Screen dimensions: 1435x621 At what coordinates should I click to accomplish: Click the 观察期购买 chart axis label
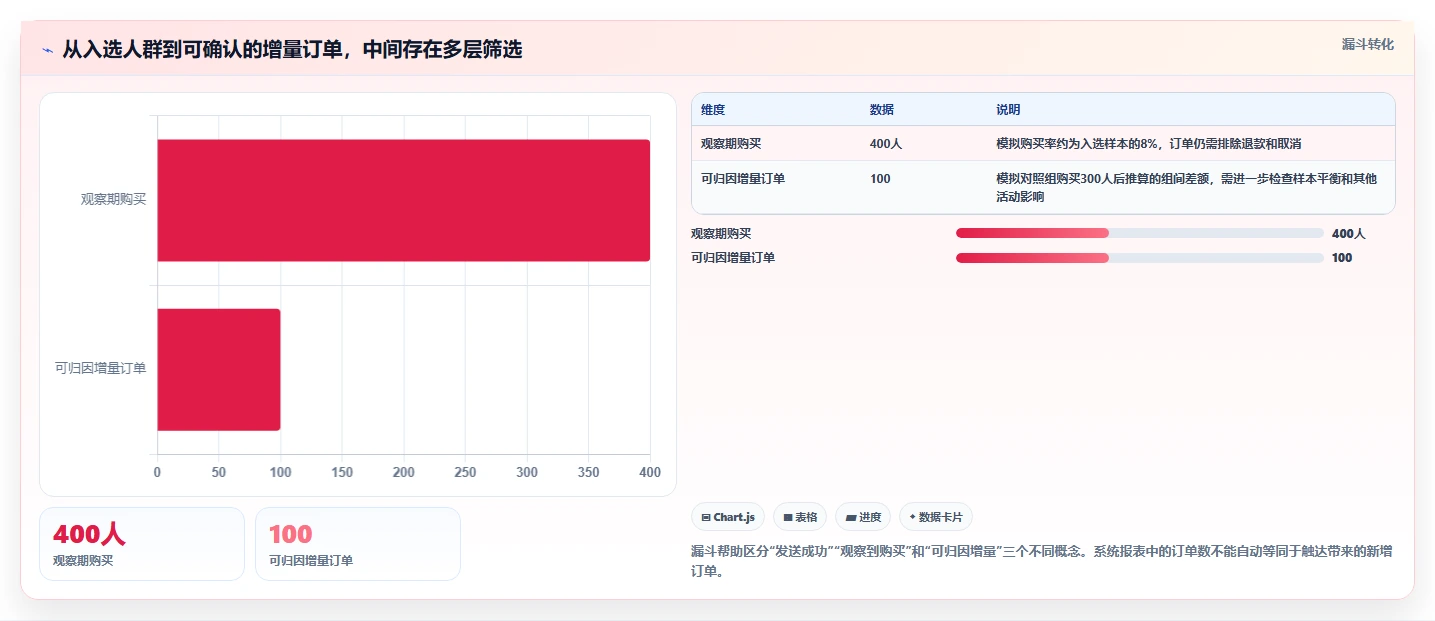113,200
